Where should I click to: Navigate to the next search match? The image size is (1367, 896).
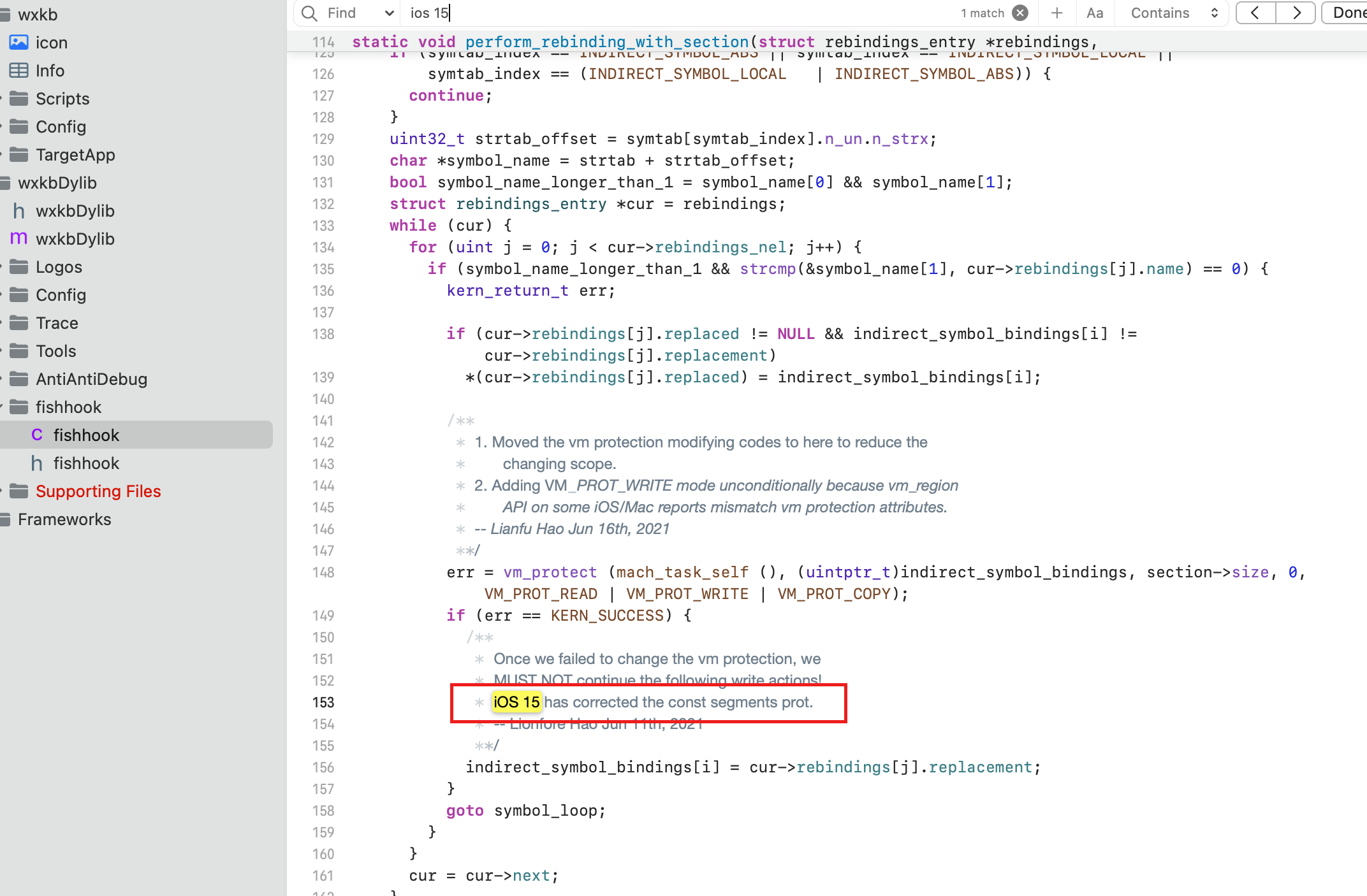1296,13
